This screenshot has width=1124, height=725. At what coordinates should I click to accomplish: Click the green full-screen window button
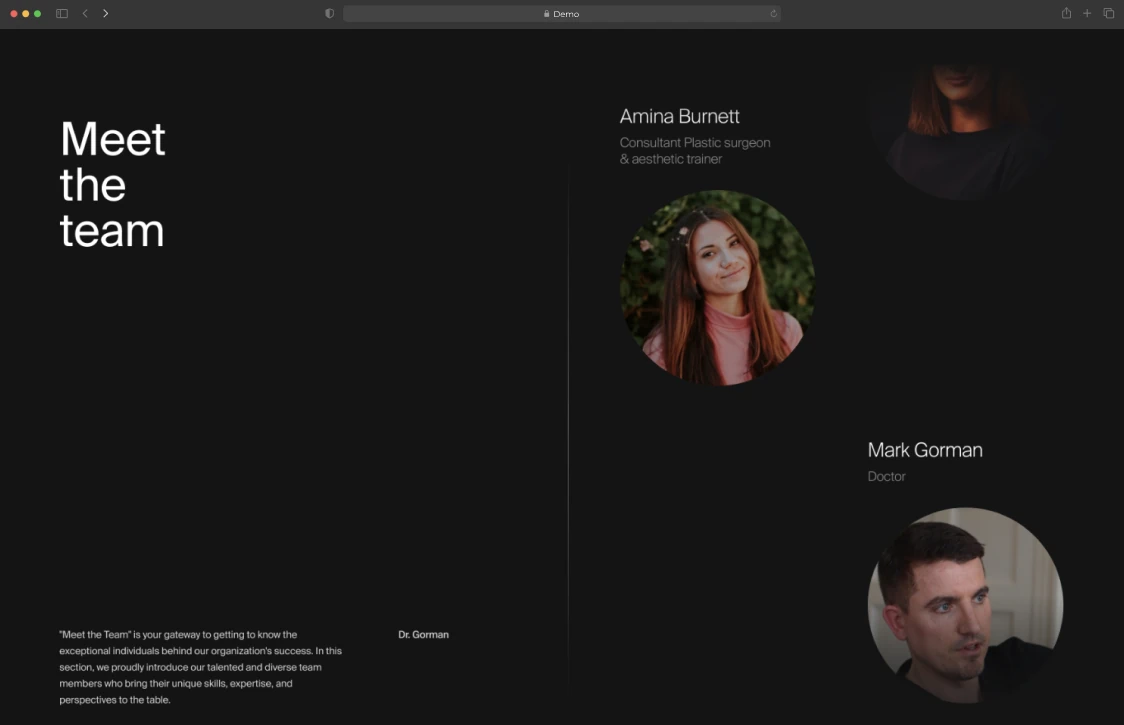pos(38,14)
